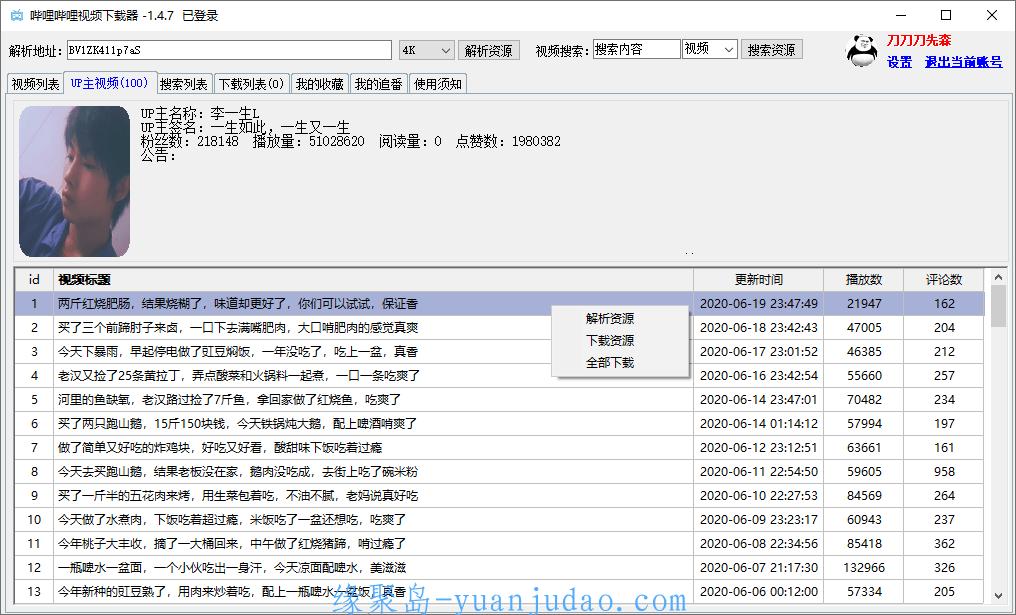The image size is (1016, 615).
Task: Maximize the 哔哩哔哩视频下载器 window
Action: coord(946,15)
